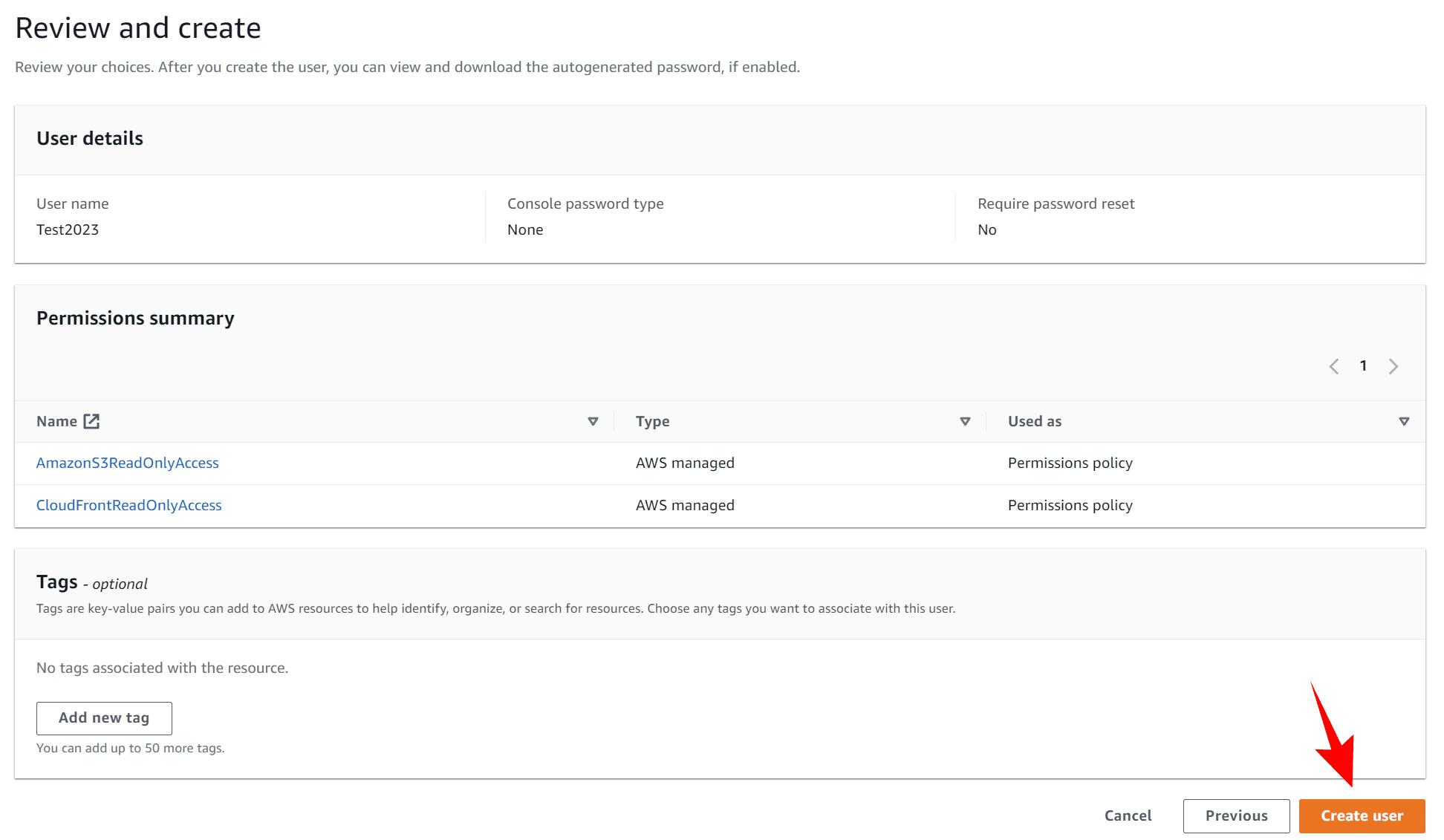Go to previous page of permissions

point(1334,366)
